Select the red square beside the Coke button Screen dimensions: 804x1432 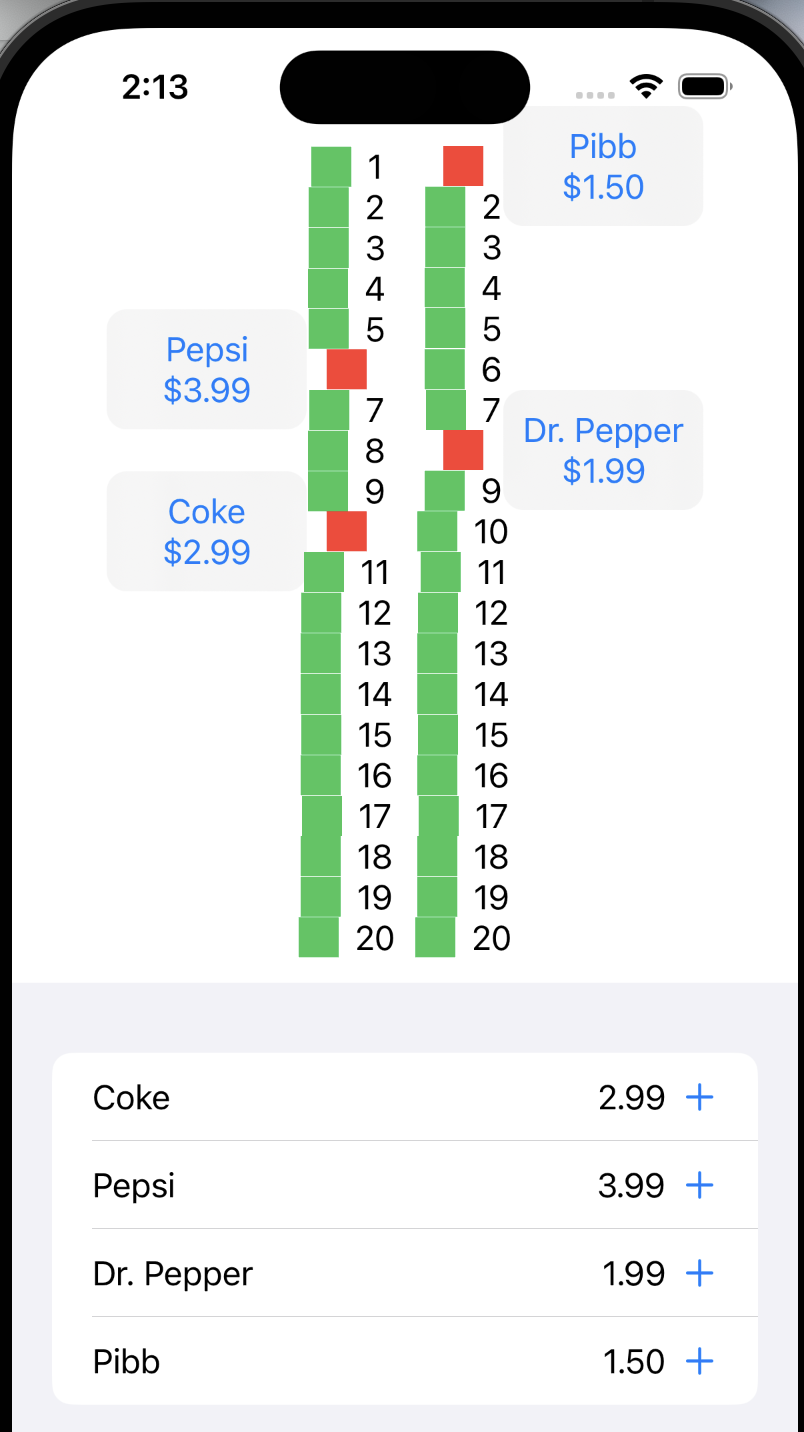(x=347, y=530)
